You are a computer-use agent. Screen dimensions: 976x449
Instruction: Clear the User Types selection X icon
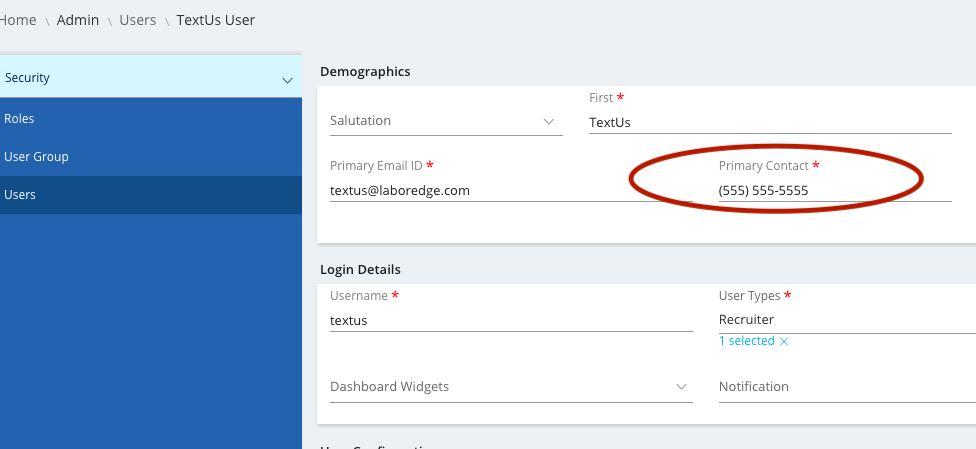click(x=784, y=342)
